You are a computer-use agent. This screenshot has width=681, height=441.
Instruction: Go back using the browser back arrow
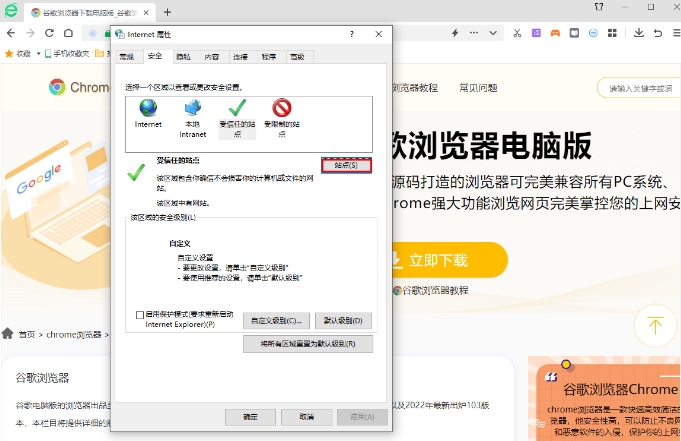click(11, 33)
